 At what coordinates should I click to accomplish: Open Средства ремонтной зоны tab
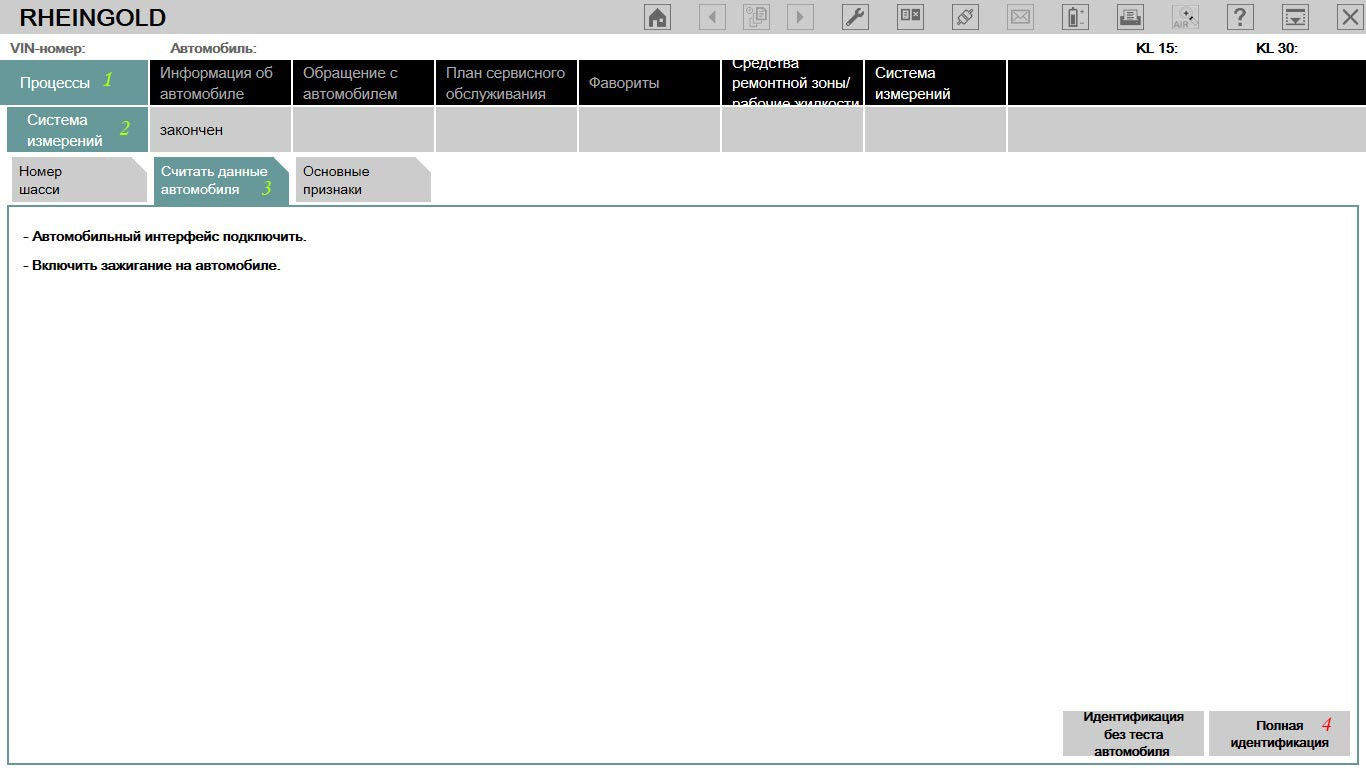pos(792,82)
